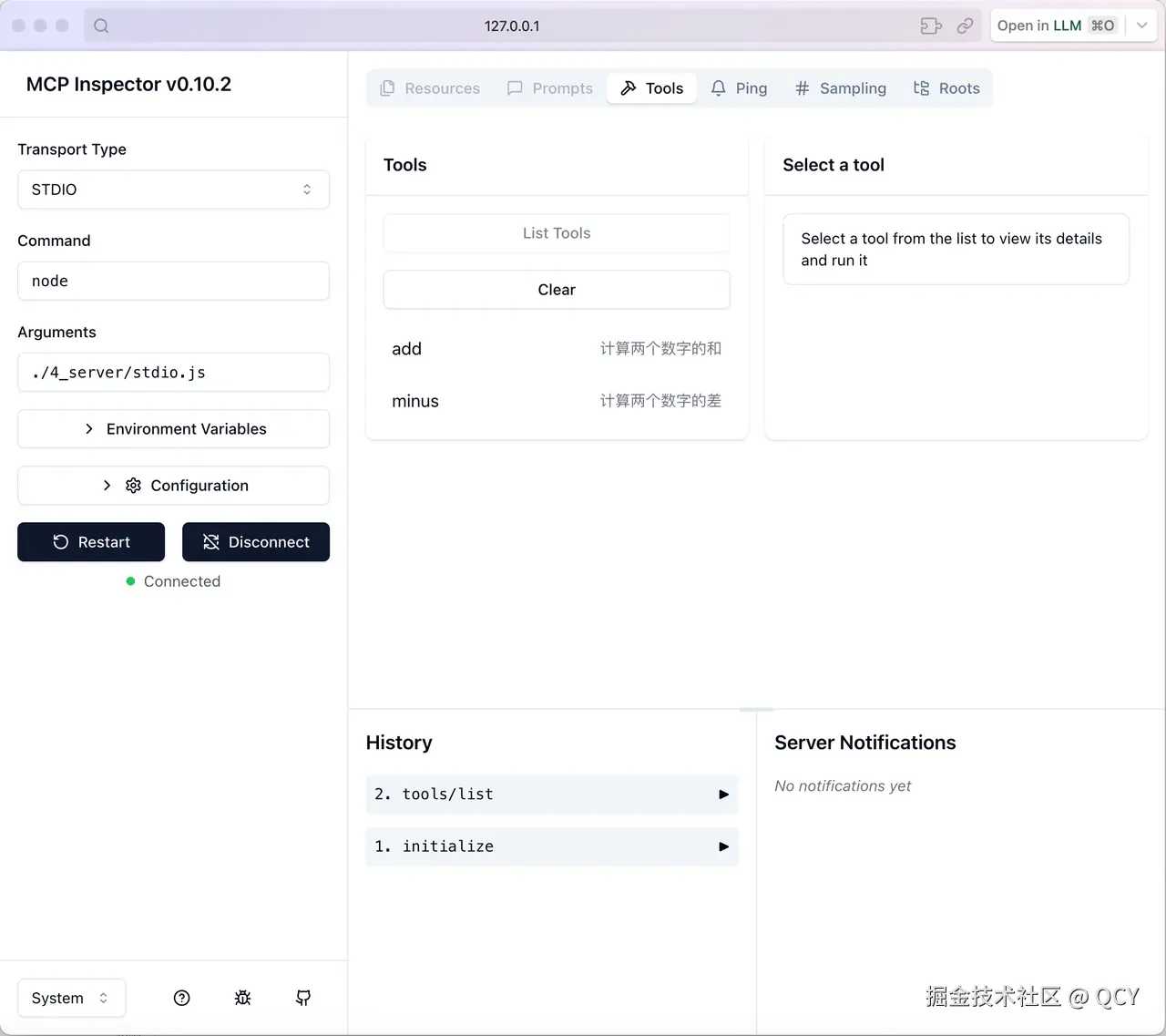Select the Tools tab
Screen dimensions: 1166x1036
652,88
